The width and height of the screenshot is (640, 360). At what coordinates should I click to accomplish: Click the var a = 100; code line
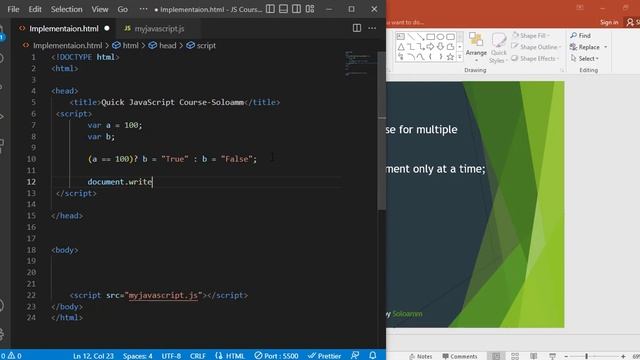click(x=115, y=125)
